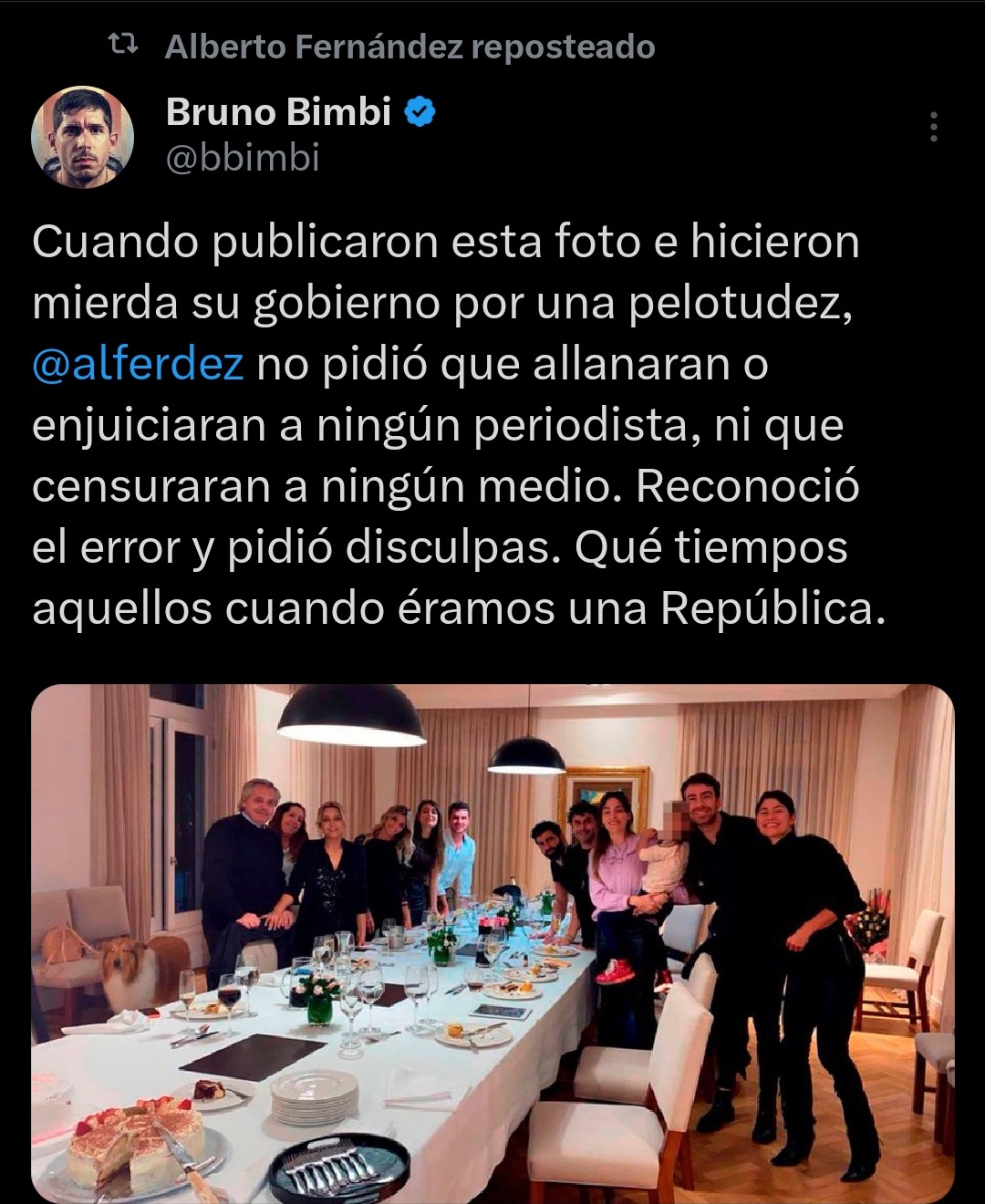The image size is (985, 1204).
Task: Open the attached dinner table photo
Action: (493, 944)
